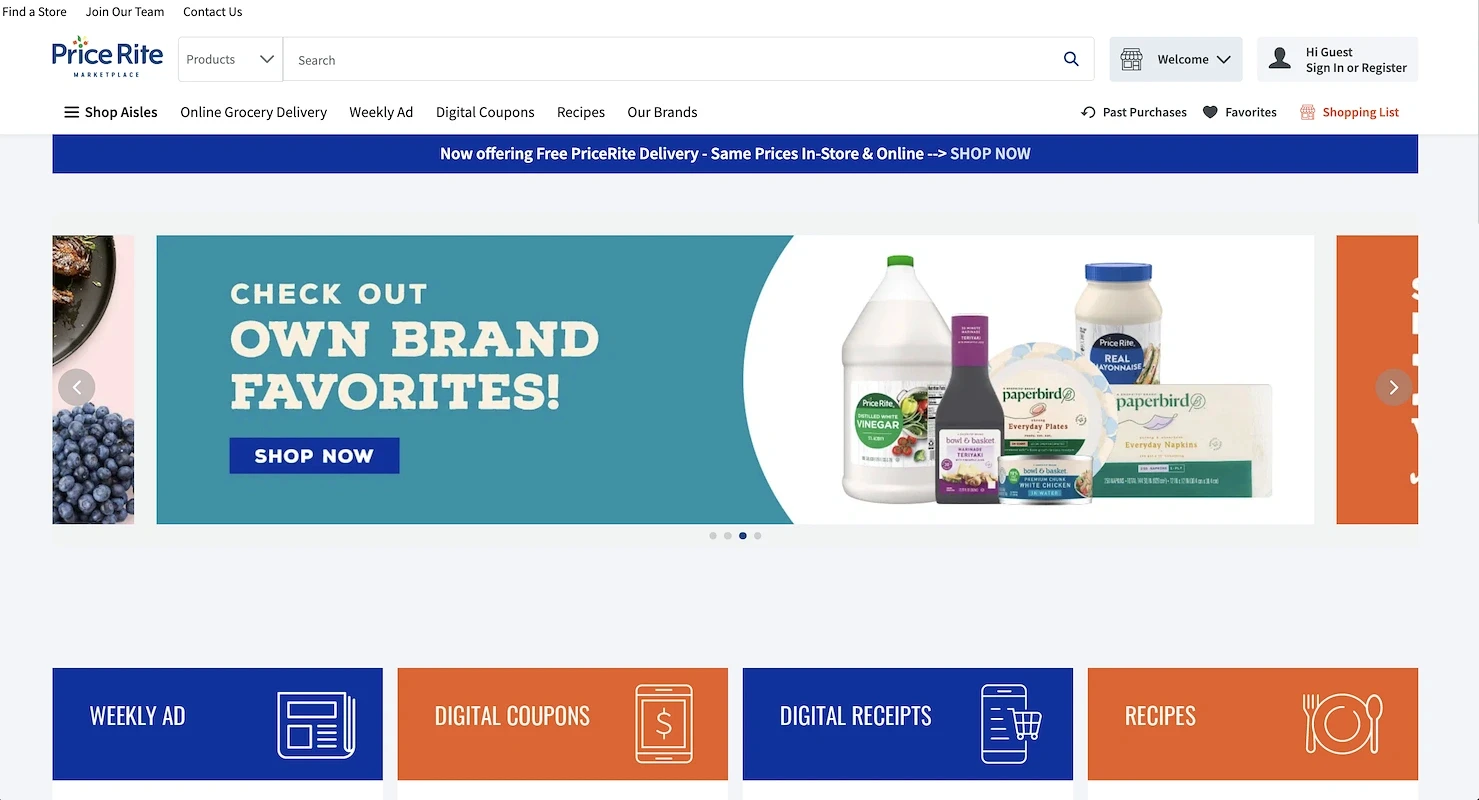This screenshot has width=1479, height=800.
Task: Expand the Welcome store selector dropdown
Action: [1176, 59]
